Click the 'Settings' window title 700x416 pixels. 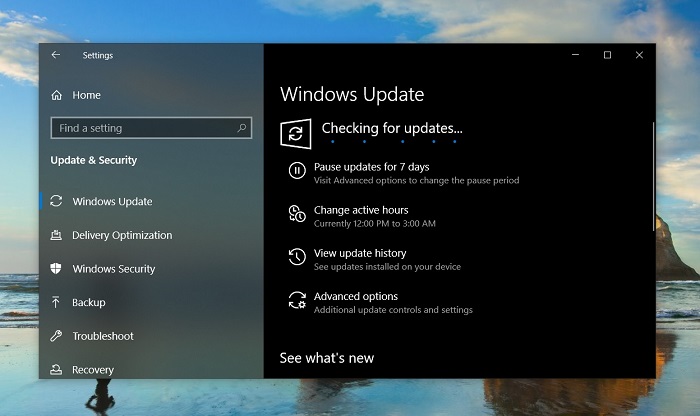click(x=98, y=55)
